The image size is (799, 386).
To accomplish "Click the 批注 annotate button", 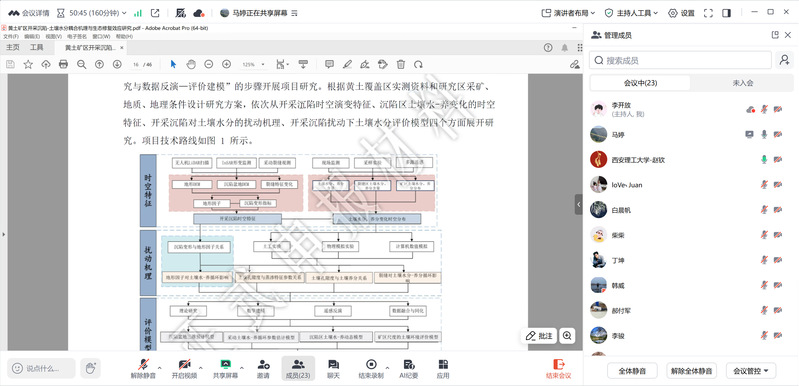I will tap(539, 336).
